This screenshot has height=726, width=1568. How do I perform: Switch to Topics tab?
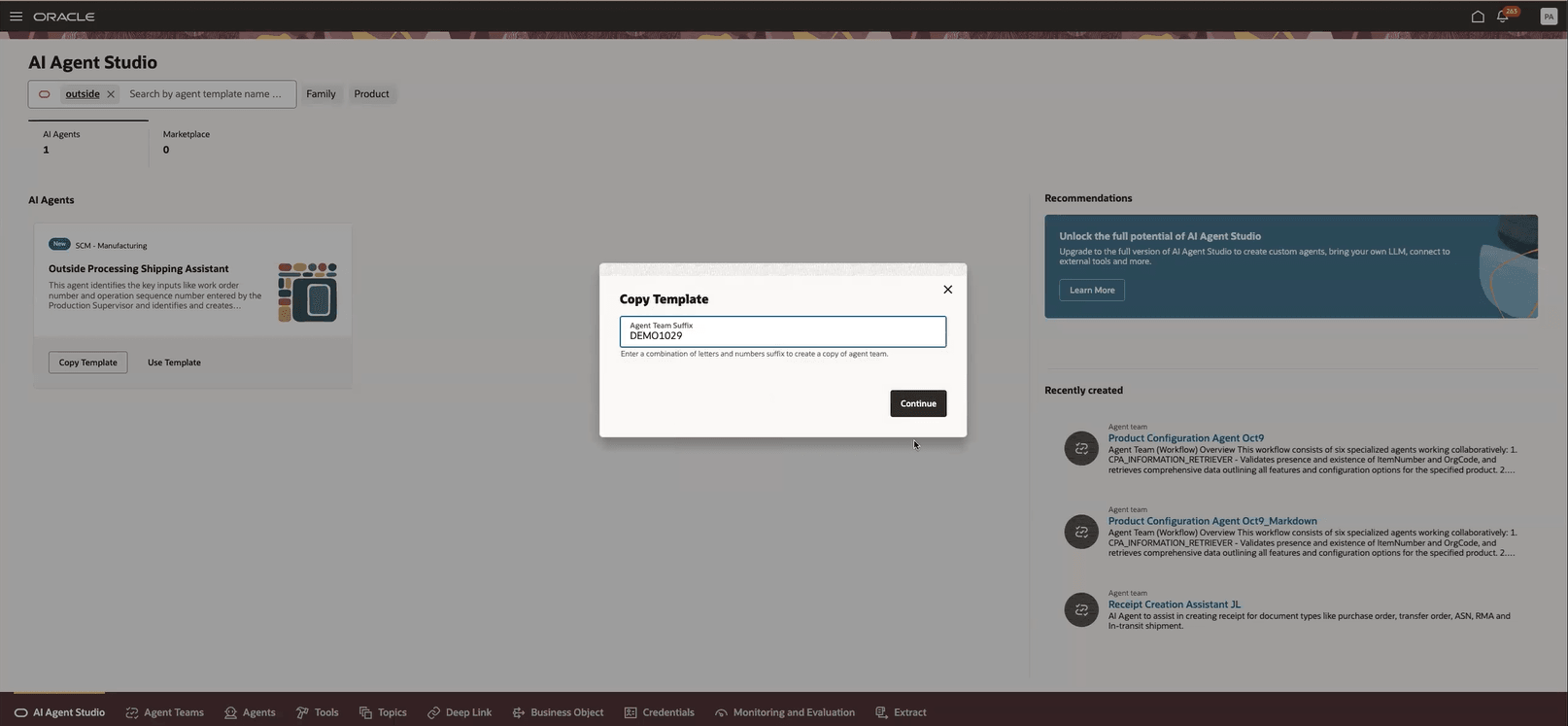[x=383, y=712]
